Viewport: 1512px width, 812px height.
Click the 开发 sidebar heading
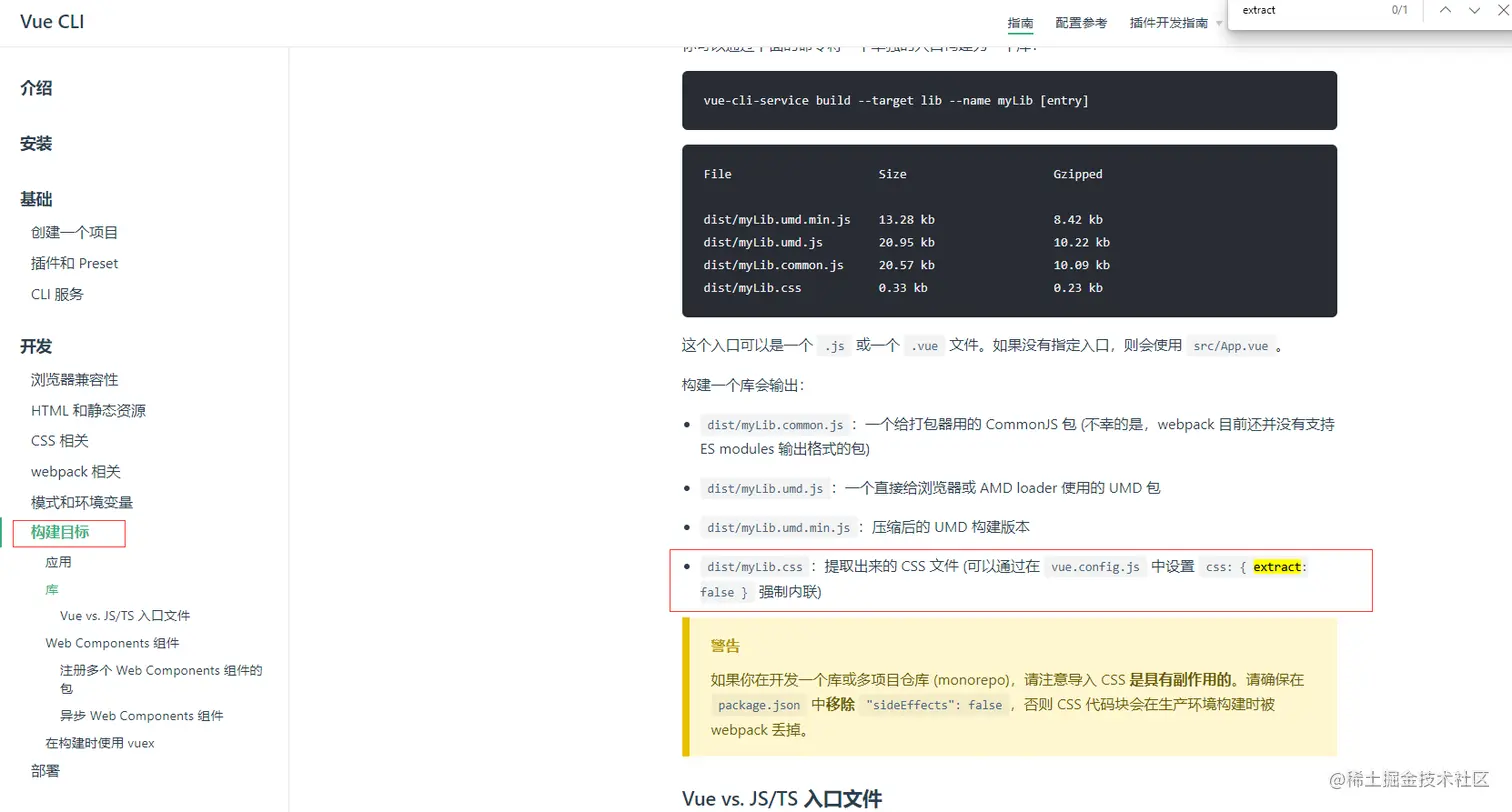pyautogui.click(x=36, y=346)
